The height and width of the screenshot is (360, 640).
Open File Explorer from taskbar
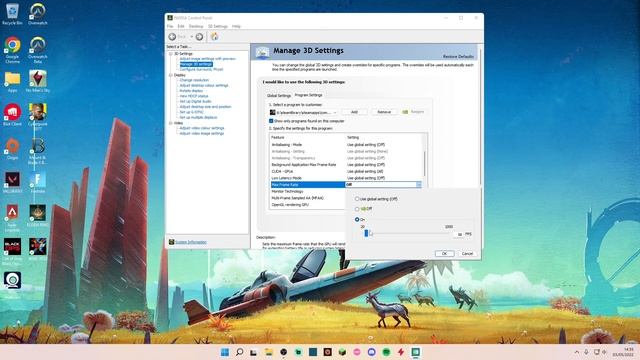pos(269,352)
